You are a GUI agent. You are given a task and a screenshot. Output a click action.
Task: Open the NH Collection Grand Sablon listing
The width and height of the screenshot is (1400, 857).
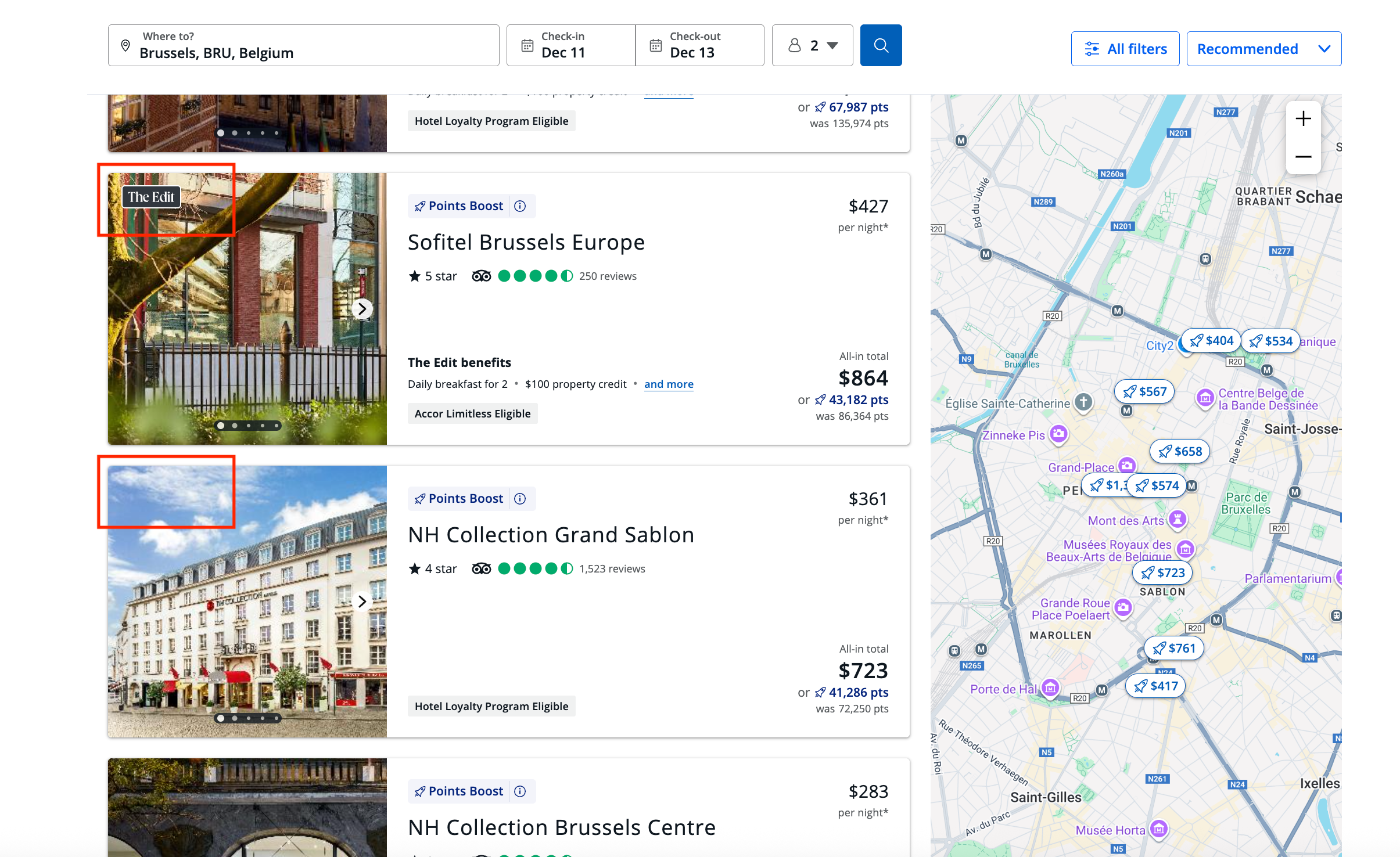click(551, 535)
